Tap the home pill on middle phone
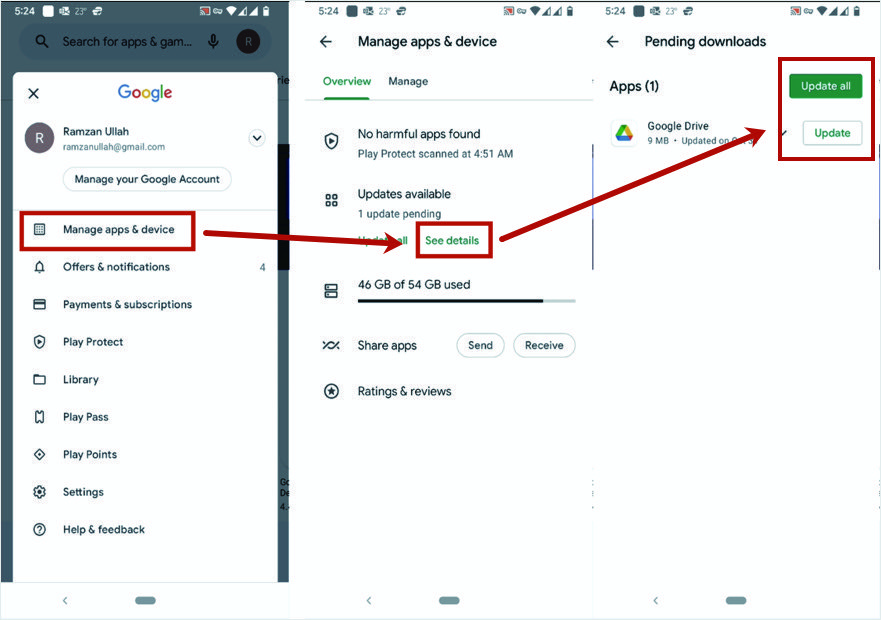The width and height of the screenshot is (881, 620). pyautogui.click(x=449, y=600)
